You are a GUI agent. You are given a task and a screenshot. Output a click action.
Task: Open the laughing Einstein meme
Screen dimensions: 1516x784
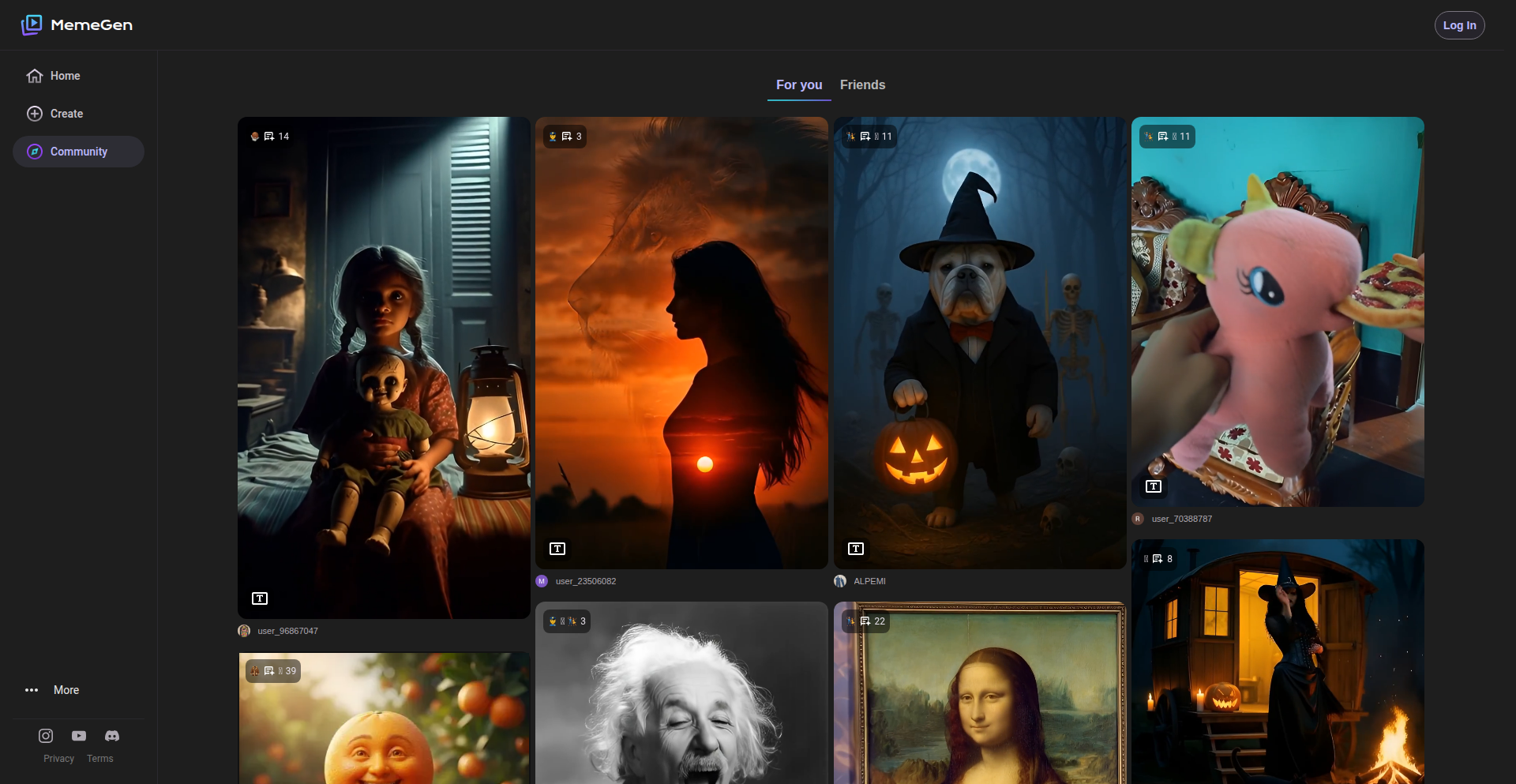(x=681, y=693)
